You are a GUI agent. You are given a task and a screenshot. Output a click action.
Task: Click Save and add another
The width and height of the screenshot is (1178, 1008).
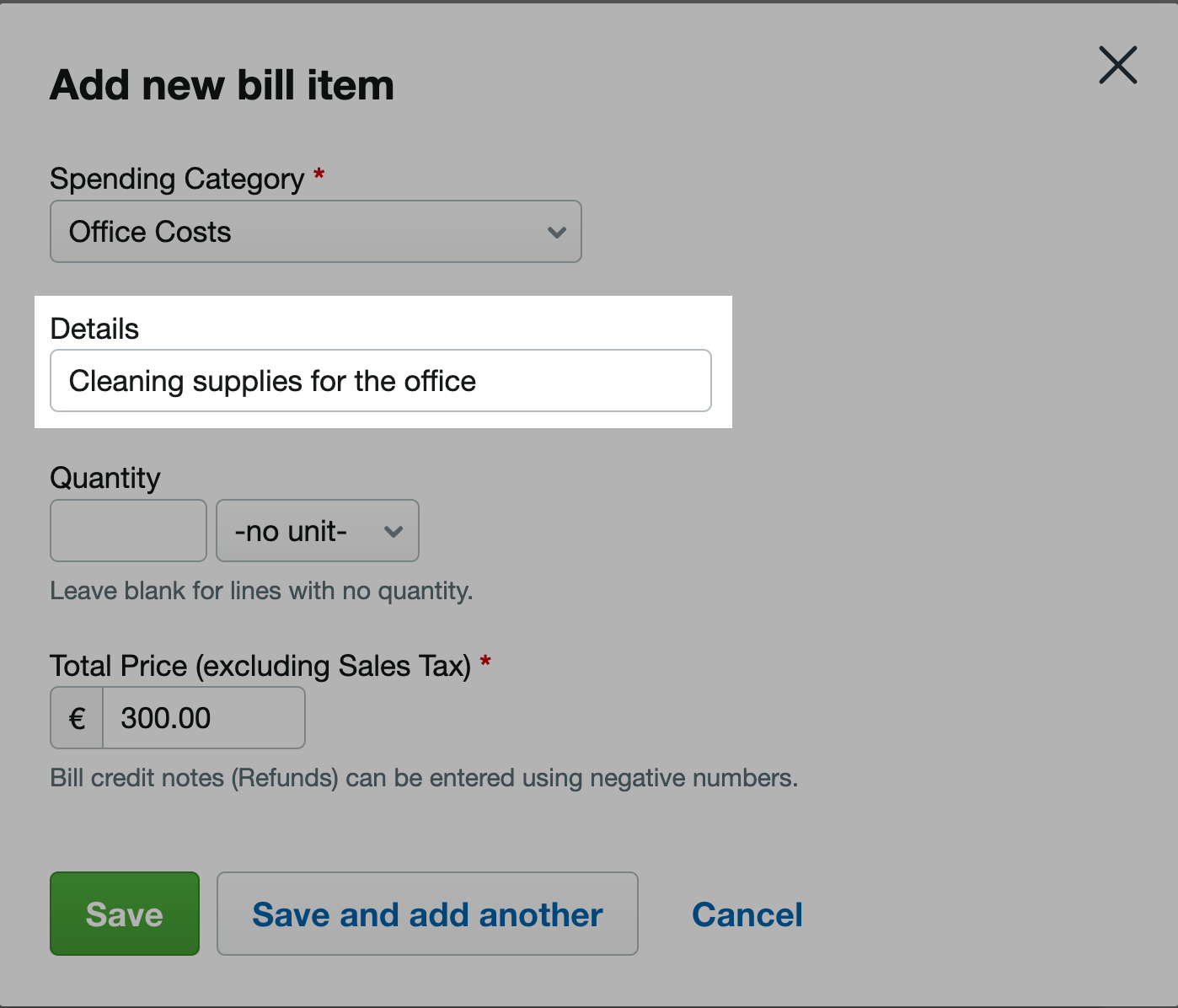(x=427, y=914)
